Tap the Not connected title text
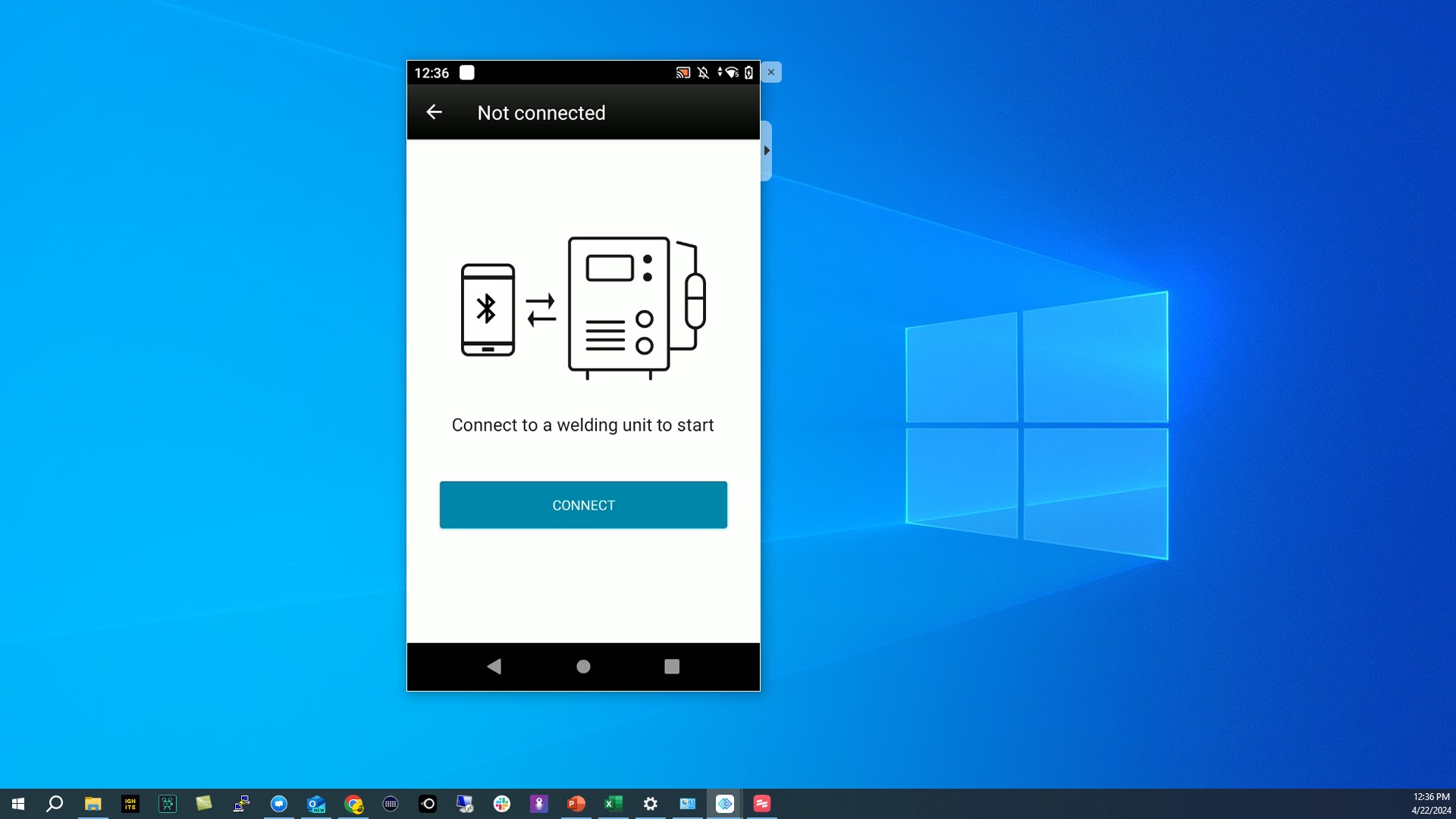The image size is (1456, 819). tap(541, 113)
